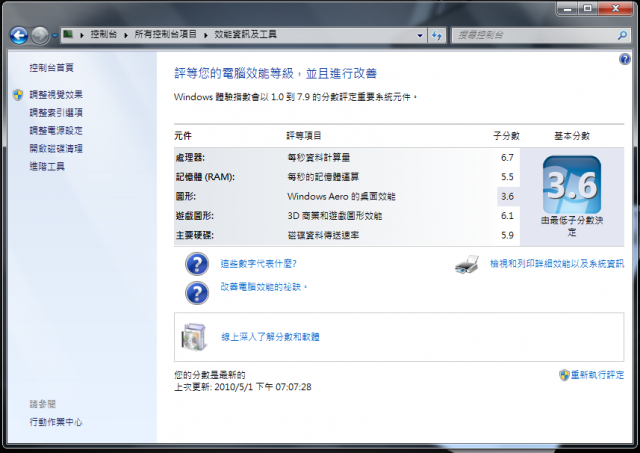Open 行動作業中心 link at sidebar bottom
Viewport: 640px width, 453px height.
[56, 422]
